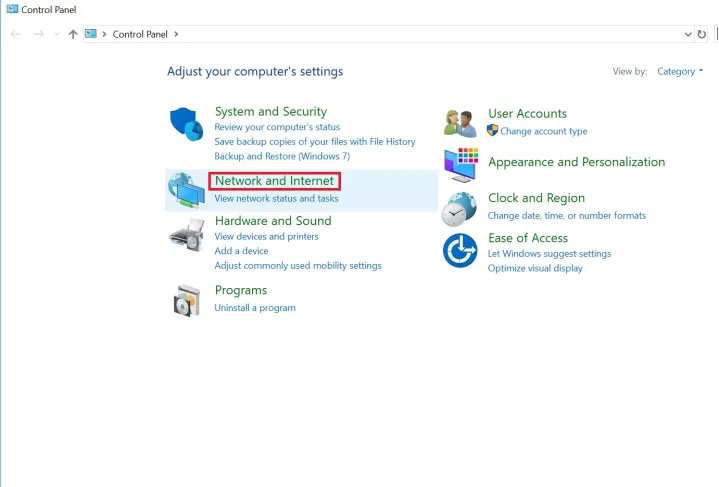Open Appearance and Personalization category
The image size is (719, 487).
[576, 162]
